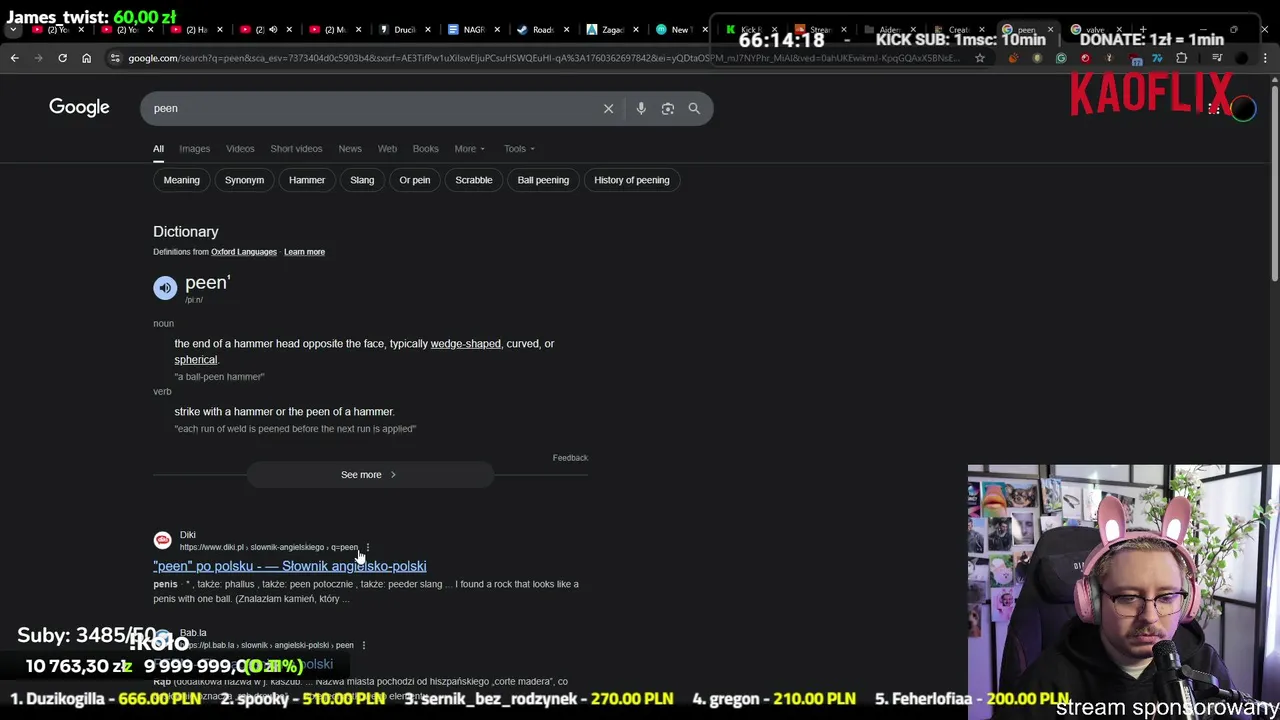The height and width of the screenshot is (720, 1280).
Task: Search by image with the camera lens icon
Action: tap(668, 108)
